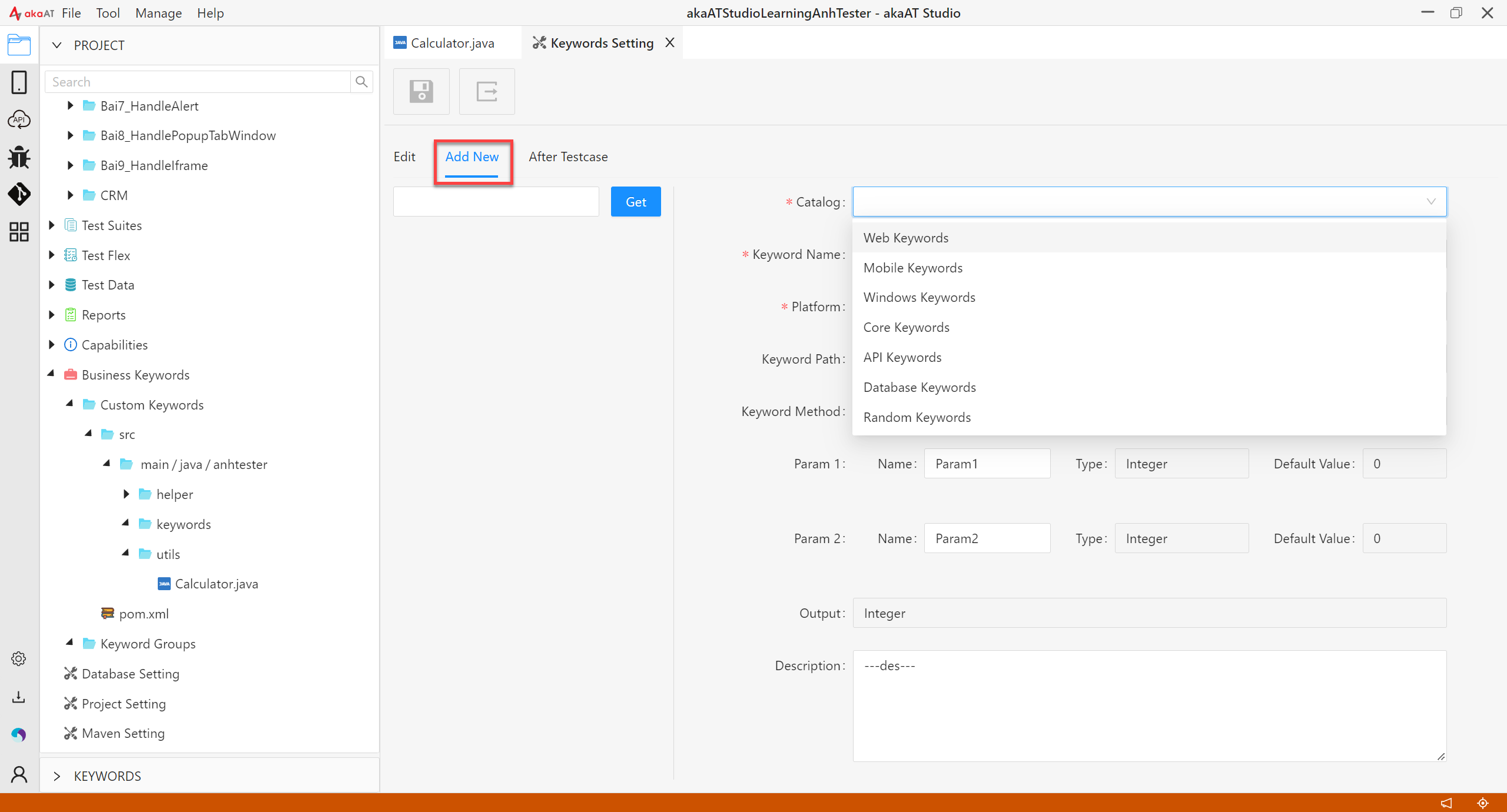Expand the CRM folder arrow

coord(70,195)
